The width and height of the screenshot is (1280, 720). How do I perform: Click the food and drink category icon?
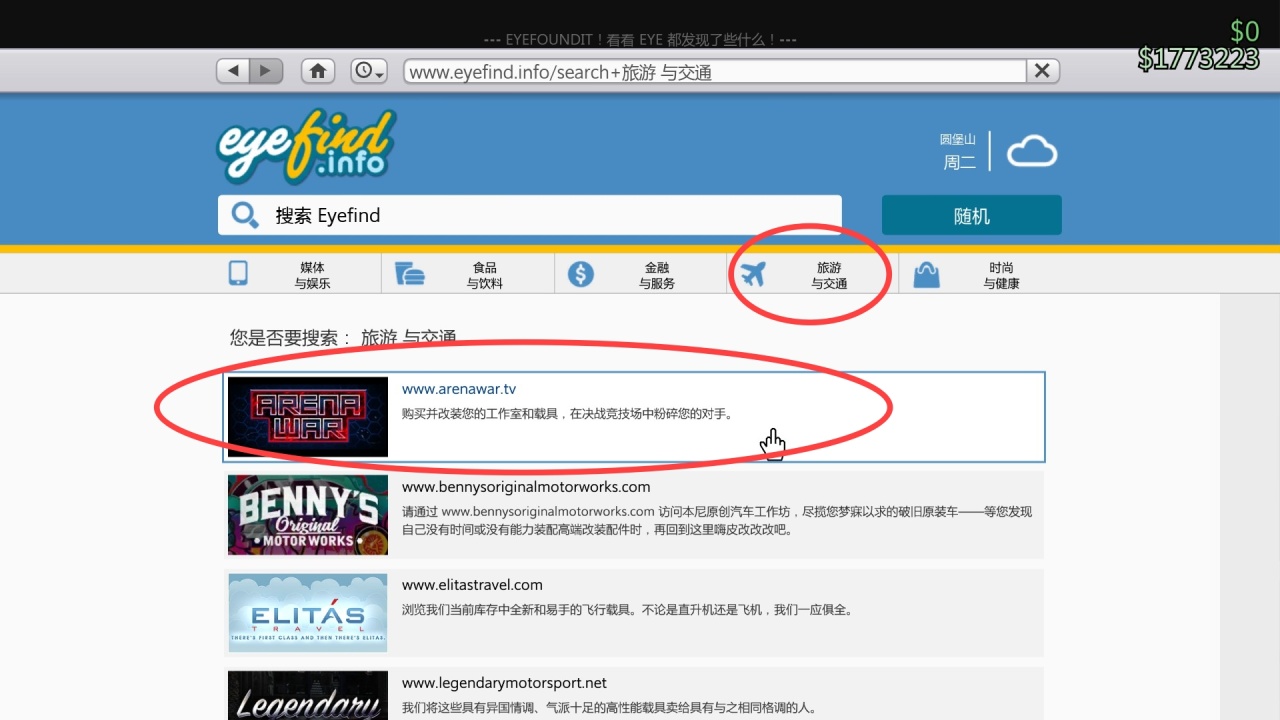click(x=410, y=273)
